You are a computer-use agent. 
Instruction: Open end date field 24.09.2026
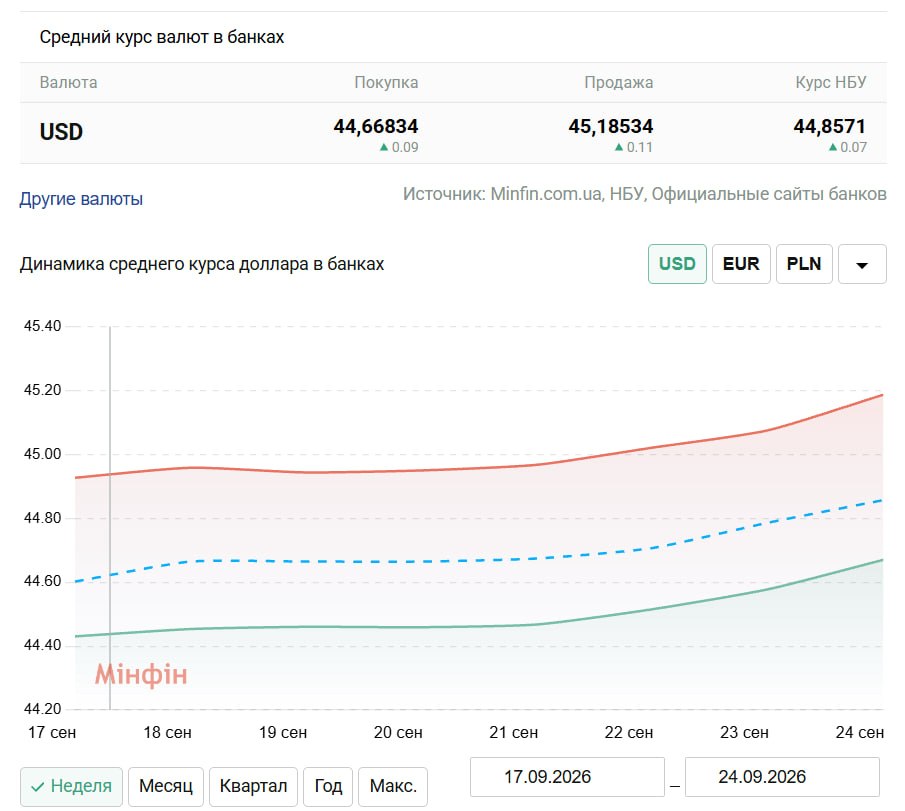point(782,777)
